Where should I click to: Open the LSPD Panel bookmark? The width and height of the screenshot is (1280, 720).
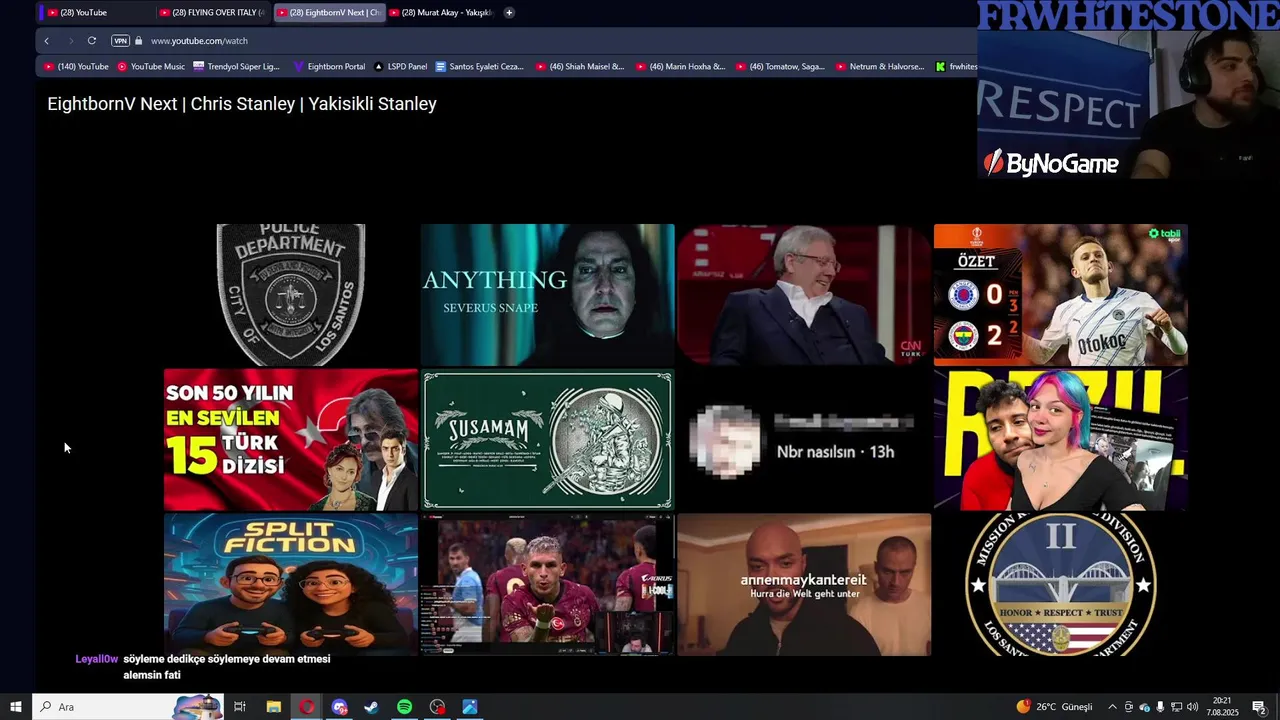(x=400, y=67)
